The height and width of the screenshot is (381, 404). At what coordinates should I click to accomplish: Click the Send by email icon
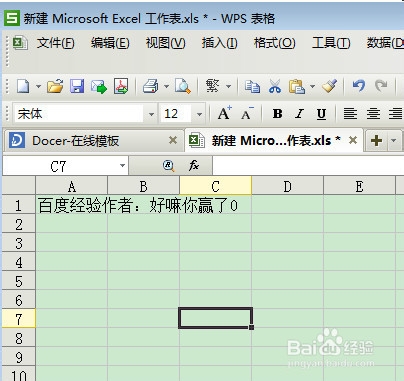99,86
